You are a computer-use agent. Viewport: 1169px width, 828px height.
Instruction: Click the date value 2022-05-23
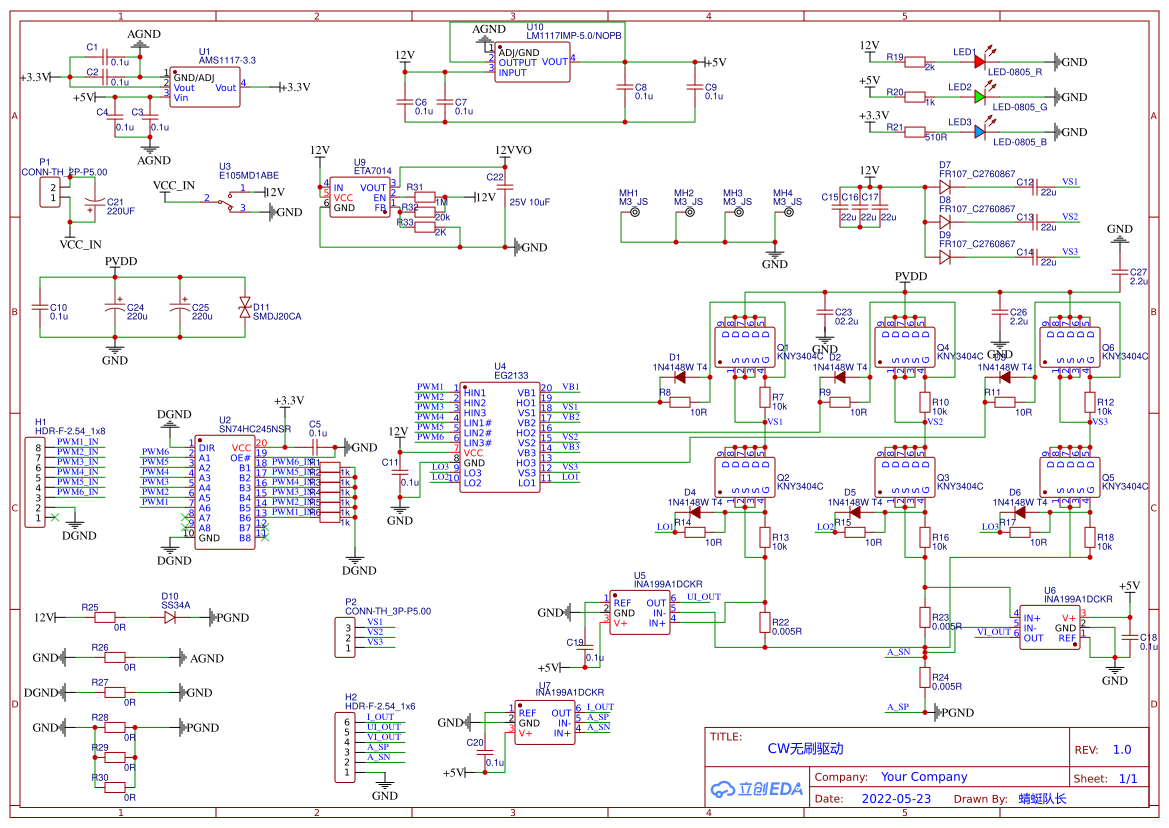pyautogui.click(x=896, y=798)
